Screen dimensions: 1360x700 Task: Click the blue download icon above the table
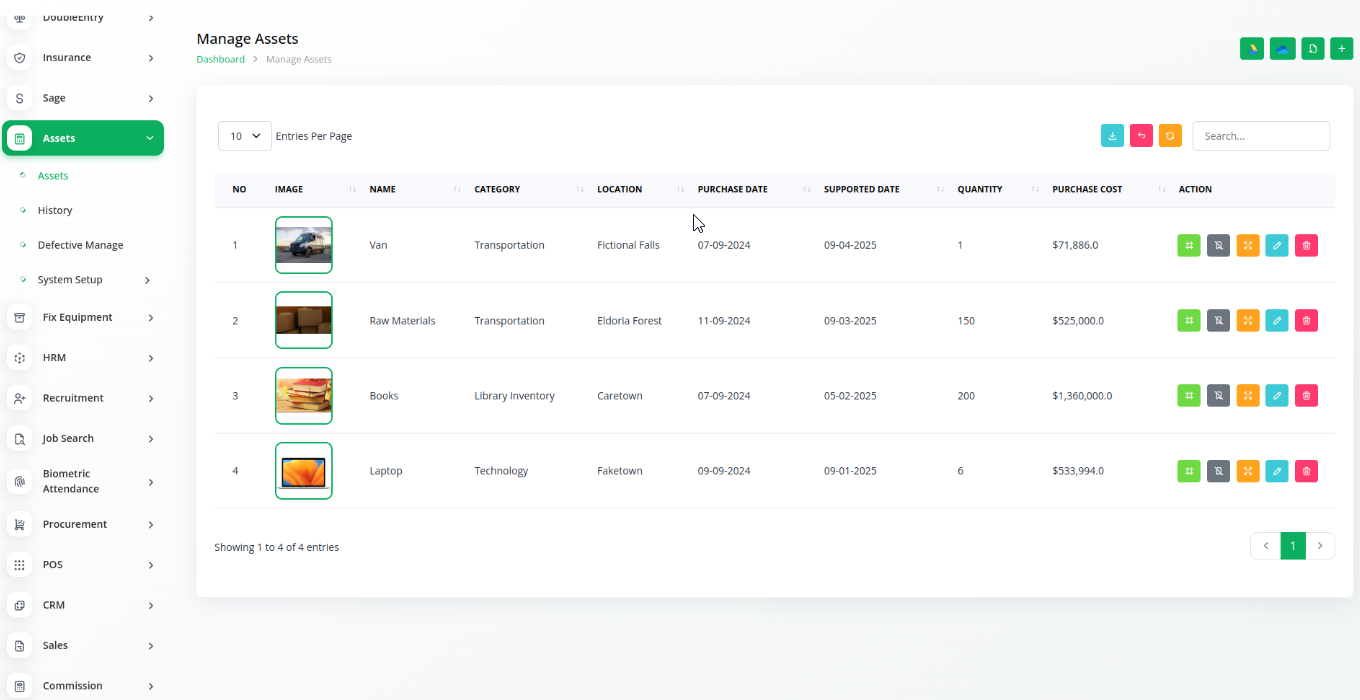point(1112,136)
